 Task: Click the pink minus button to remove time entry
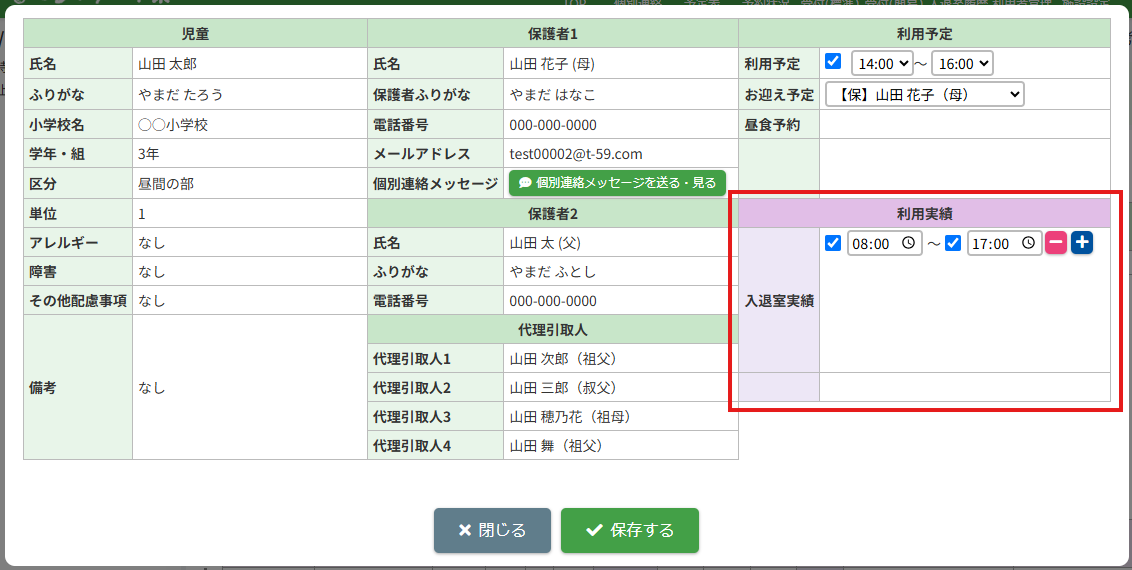[x=1056, y=243]
